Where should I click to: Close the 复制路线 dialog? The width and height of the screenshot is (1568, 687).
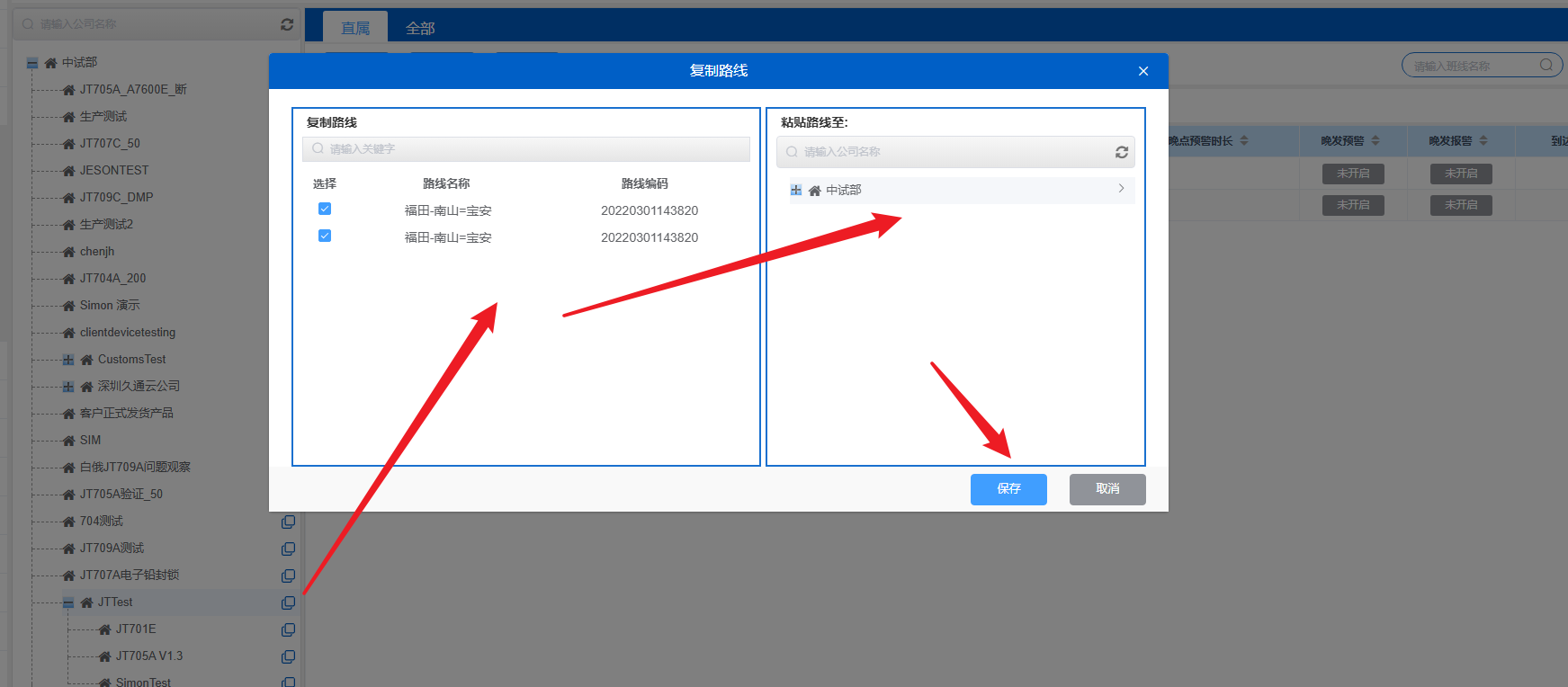(1142, 71)
